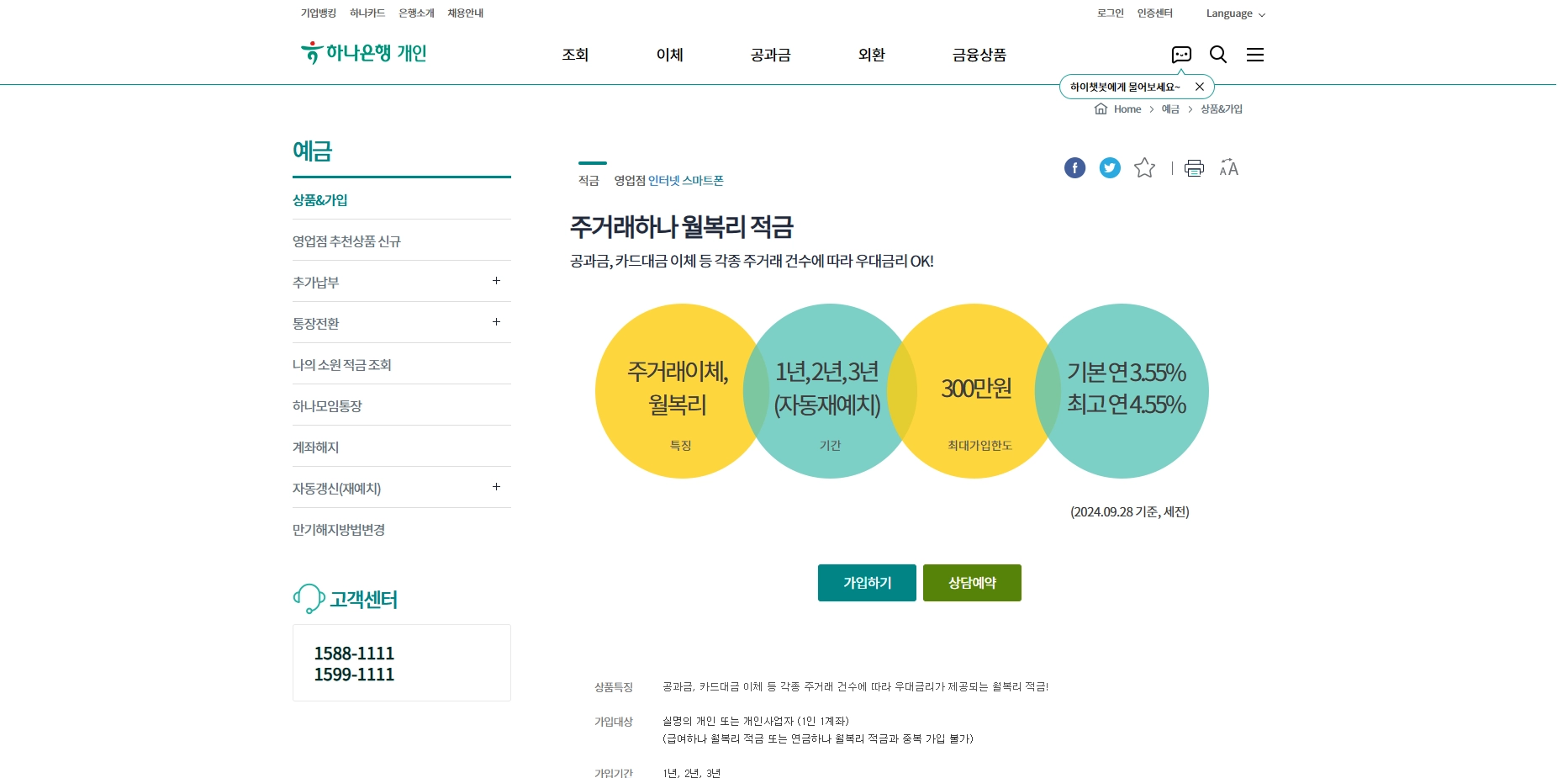1568x778 pixels.
Task: Close the chatbot tooltip bubble
Action: (x=1200, y=87)
